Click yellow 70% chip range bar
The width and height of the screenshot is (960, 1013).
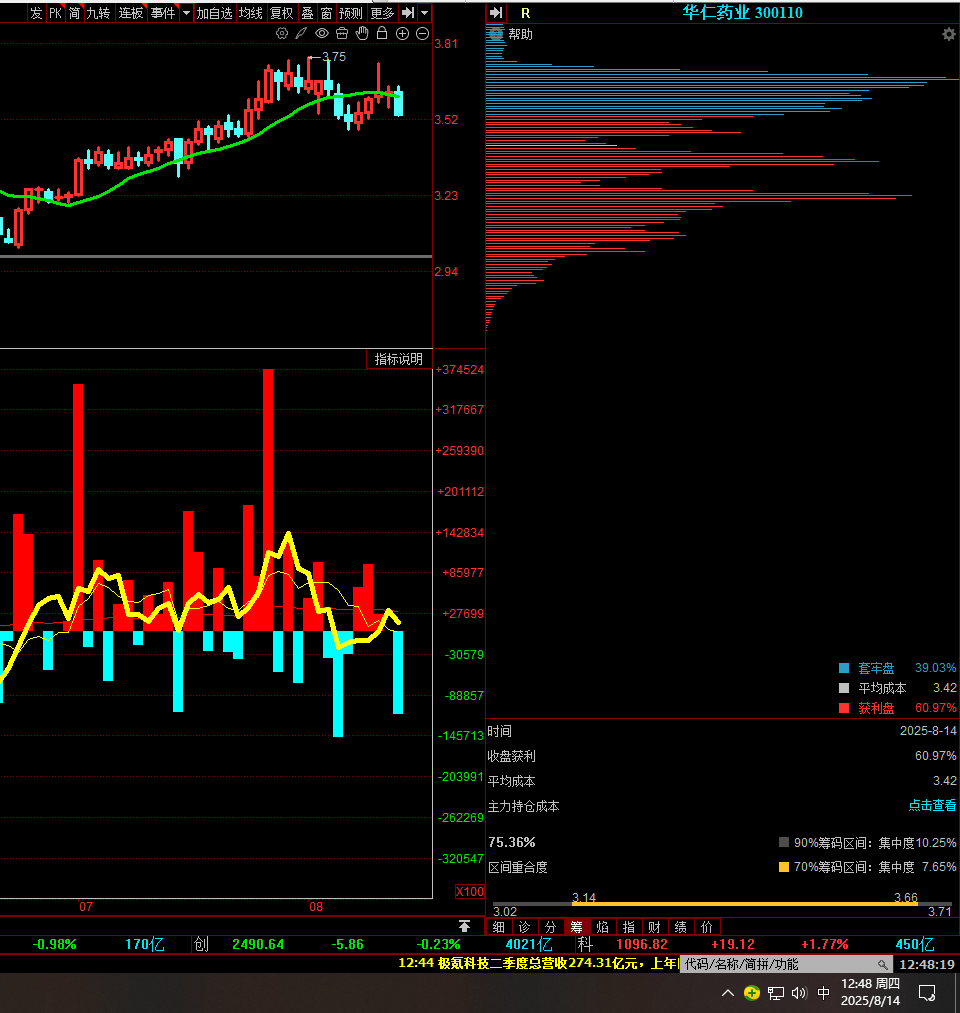pos(745,904)
